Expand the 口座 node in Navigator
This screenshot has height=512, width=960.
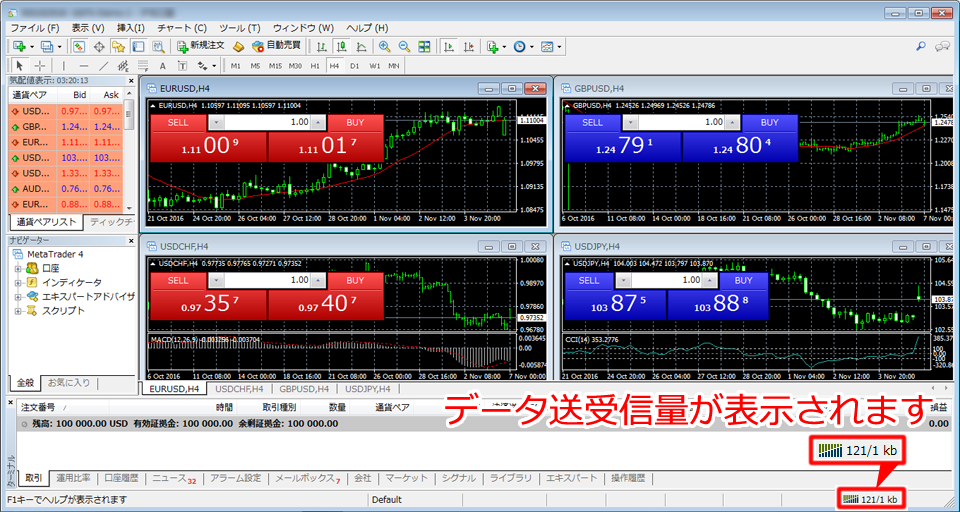[x=18, y=268]
